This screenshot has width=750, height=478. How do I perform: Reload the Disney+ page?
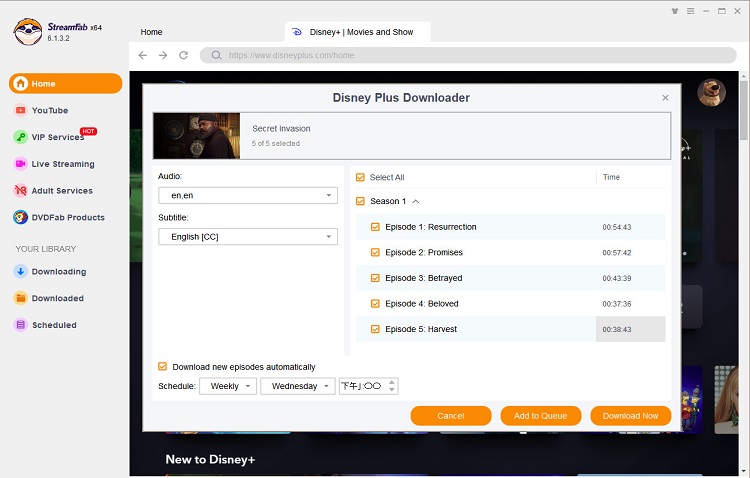tap(184, 55)
